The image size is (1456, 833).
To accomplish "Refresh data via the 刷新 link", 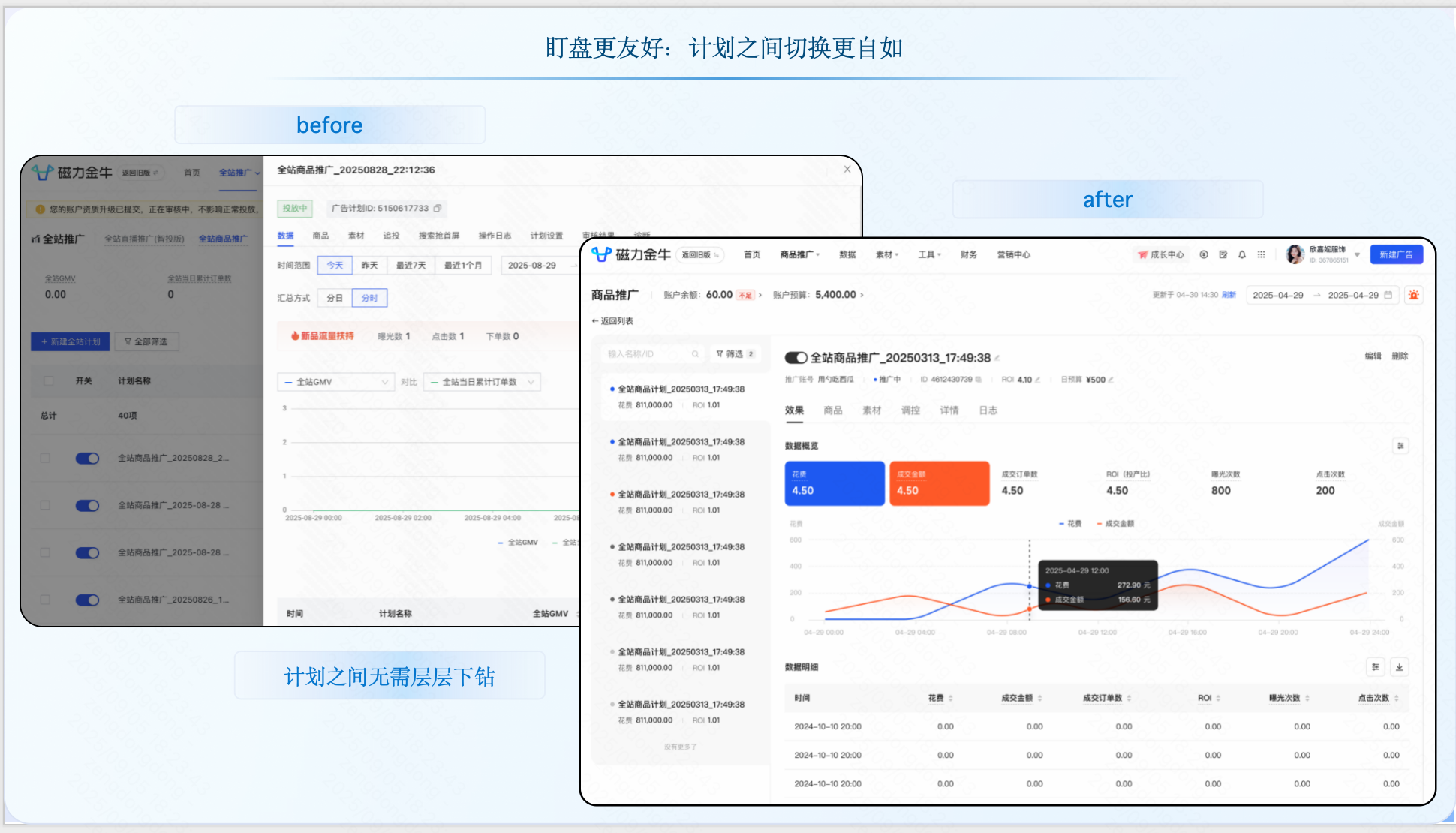I will [1230, 295].
